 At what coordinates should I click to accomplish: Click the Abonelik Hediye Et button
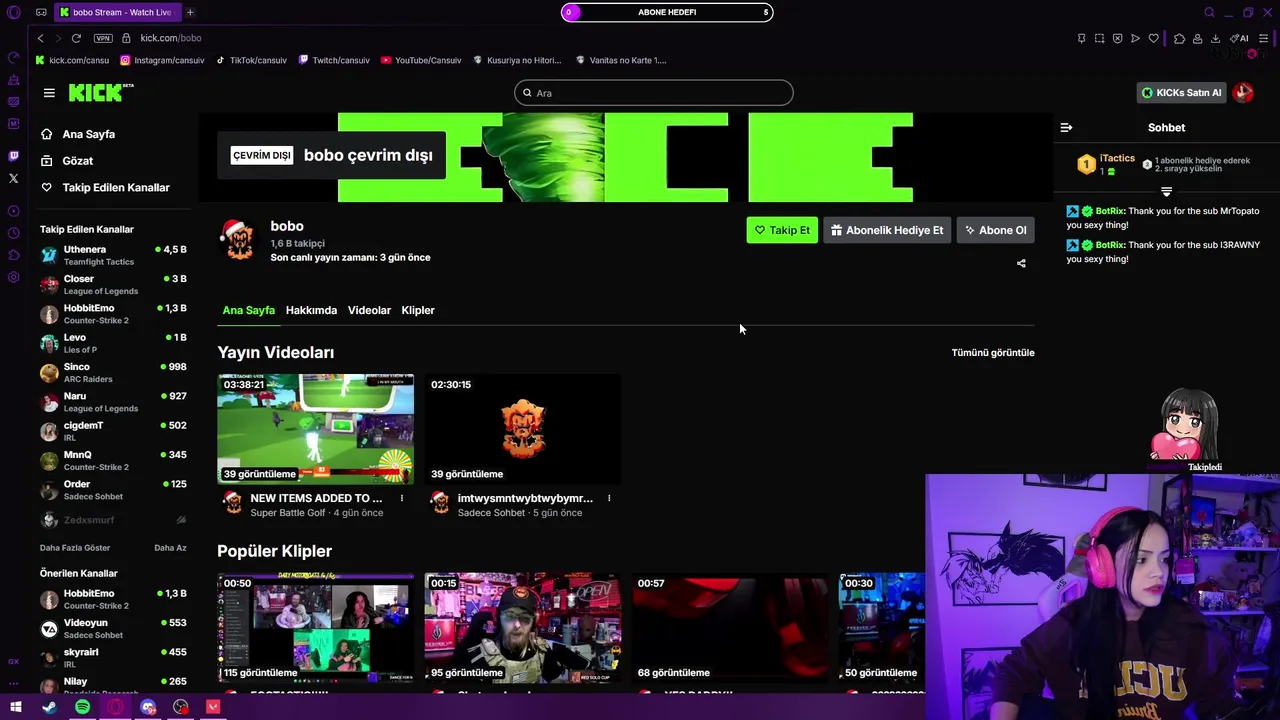click(887, 230)
